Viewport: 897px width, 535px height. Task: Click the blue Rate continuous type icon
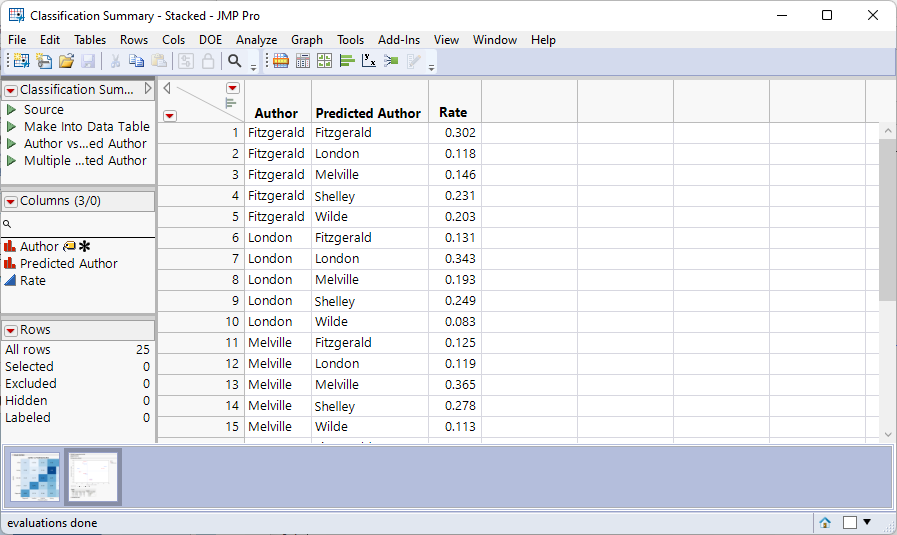tap(10, 280)
